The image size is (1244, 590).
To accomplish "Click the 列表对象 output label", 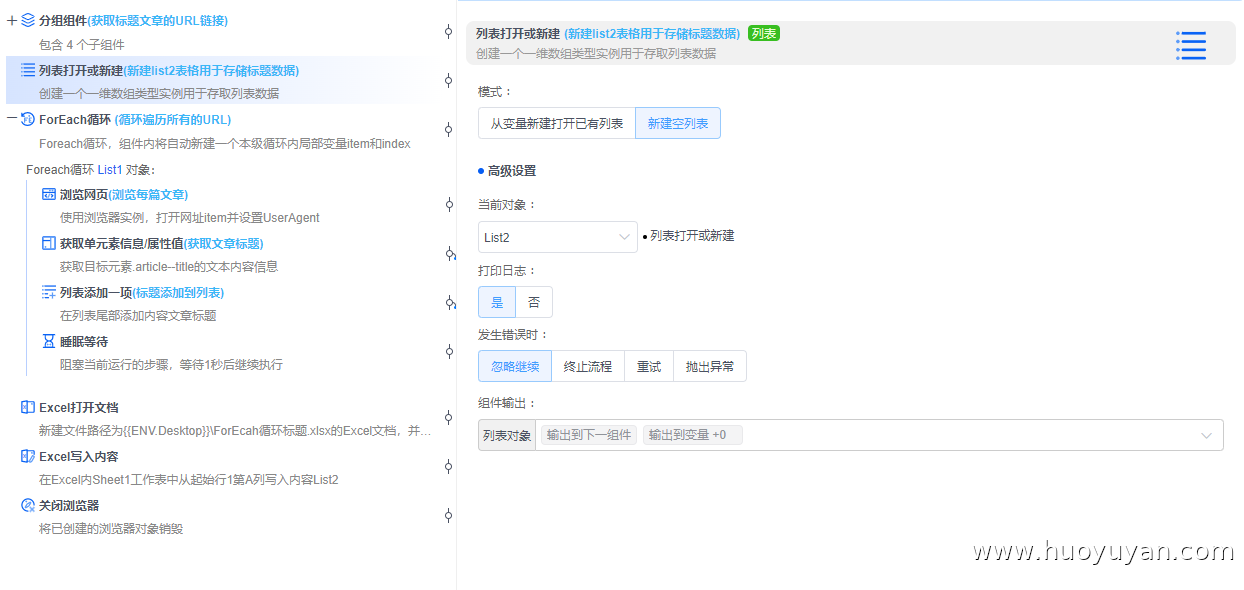I will pyautogui.click(x=507, y=435).
